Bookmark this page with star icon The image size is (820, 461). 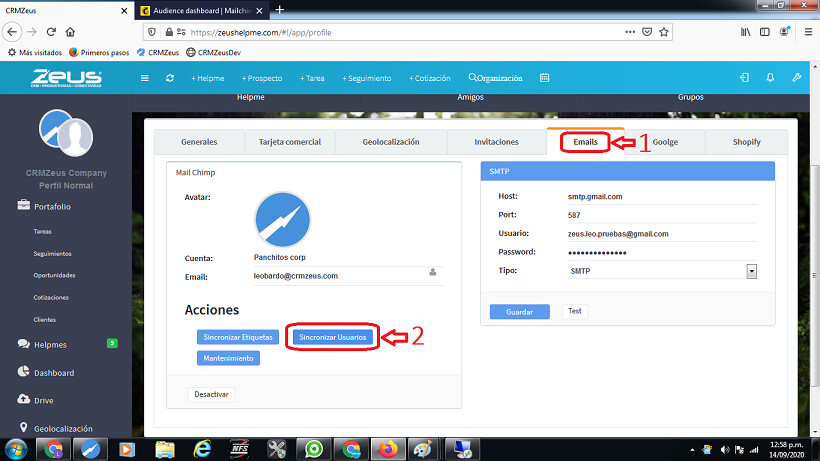[664, 32]
